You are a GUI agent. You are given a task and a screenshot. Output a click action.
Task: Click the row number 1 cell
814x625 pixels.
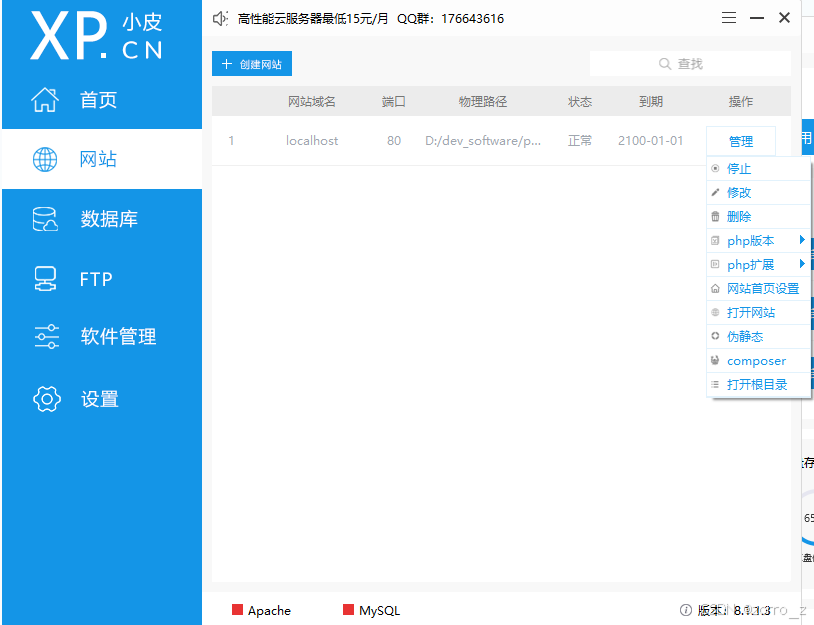click(x=231, y=141)
